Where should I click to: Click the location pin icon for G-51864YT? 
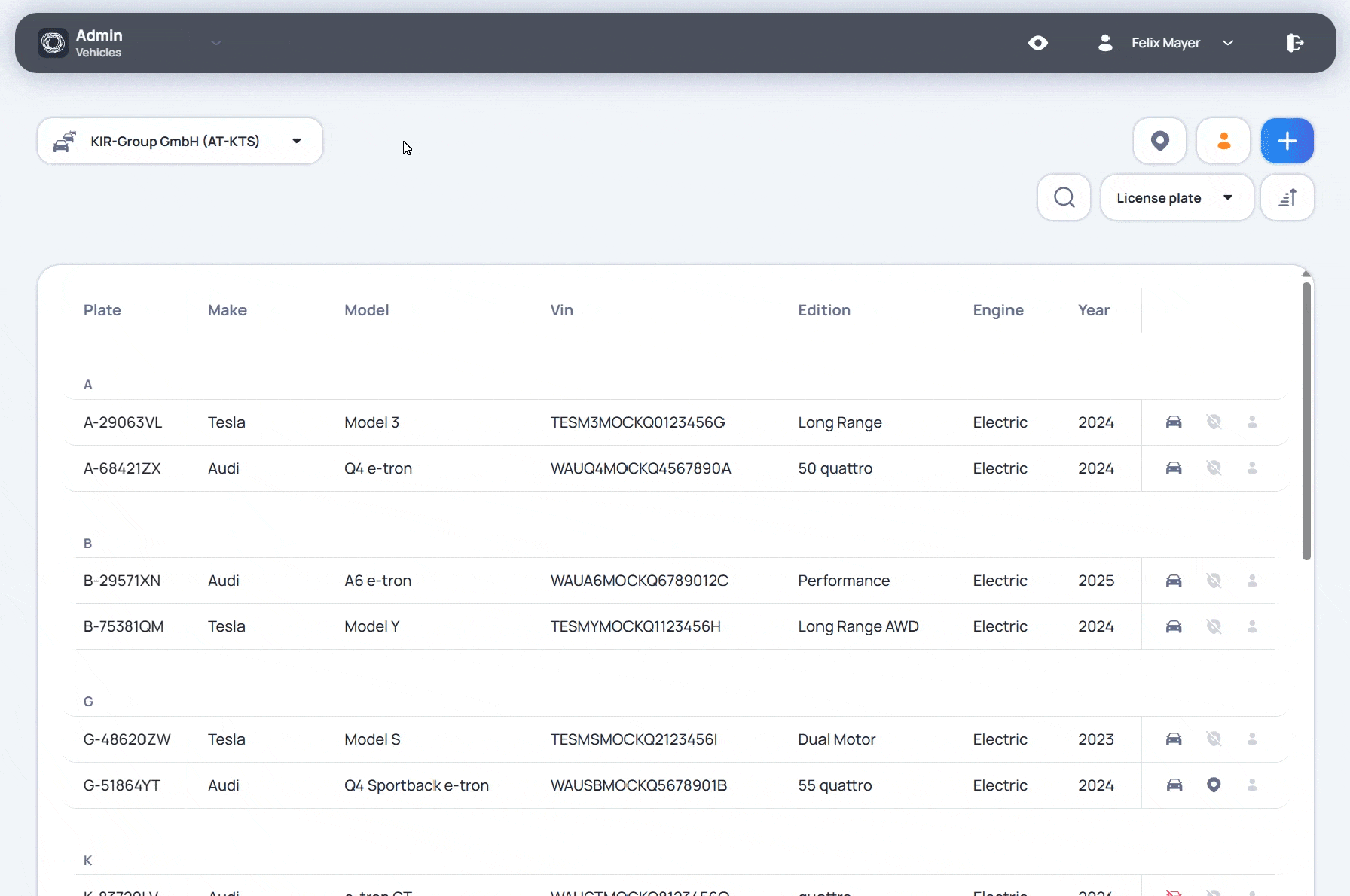1214,785
